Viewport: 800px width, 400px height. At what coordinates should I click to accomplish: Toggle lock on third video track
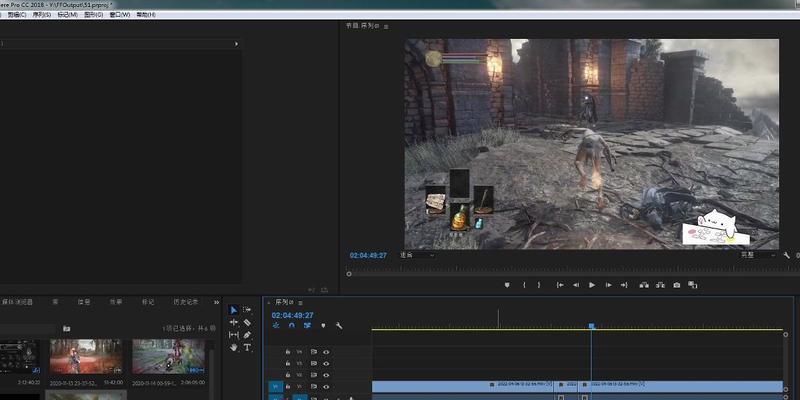click(x=288, y=375)
